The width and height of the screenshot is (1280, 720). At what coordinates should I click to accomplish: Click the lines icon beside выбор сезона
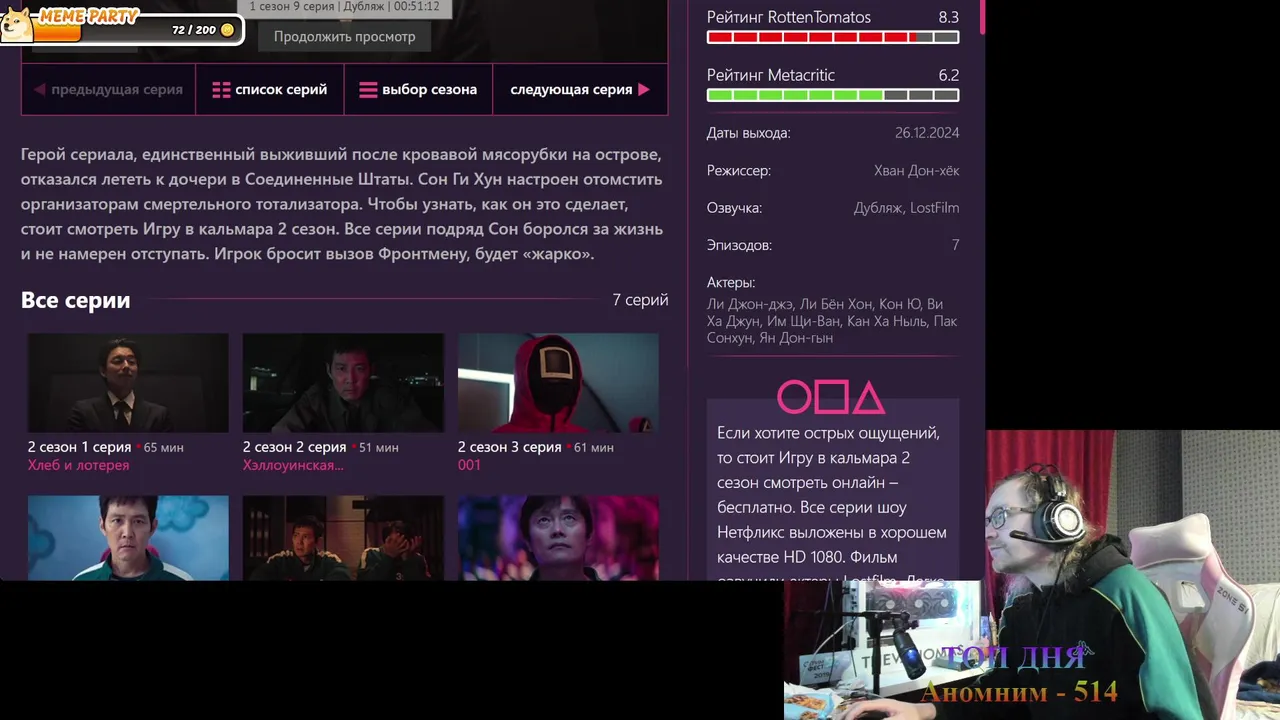(368, 90)
